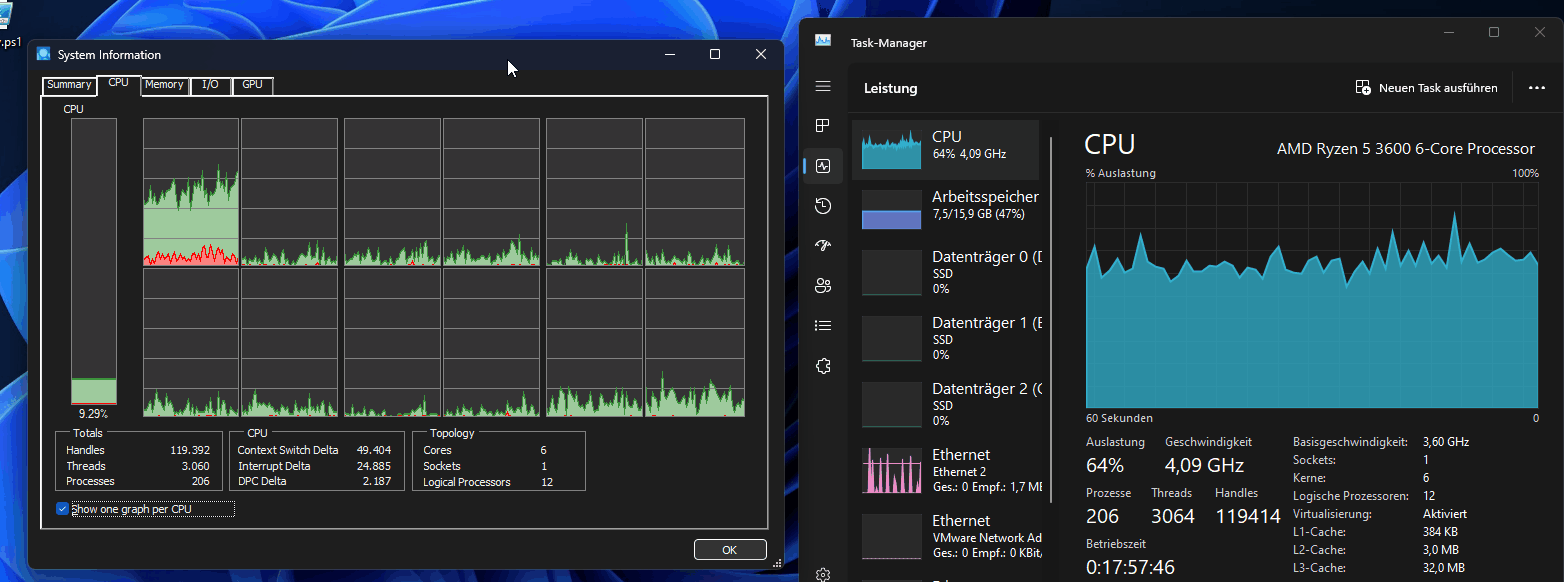The height and width of the screenshot is (582, 1564).
Task: Open App history sidebar icon
Action: (x=823, y=206)
